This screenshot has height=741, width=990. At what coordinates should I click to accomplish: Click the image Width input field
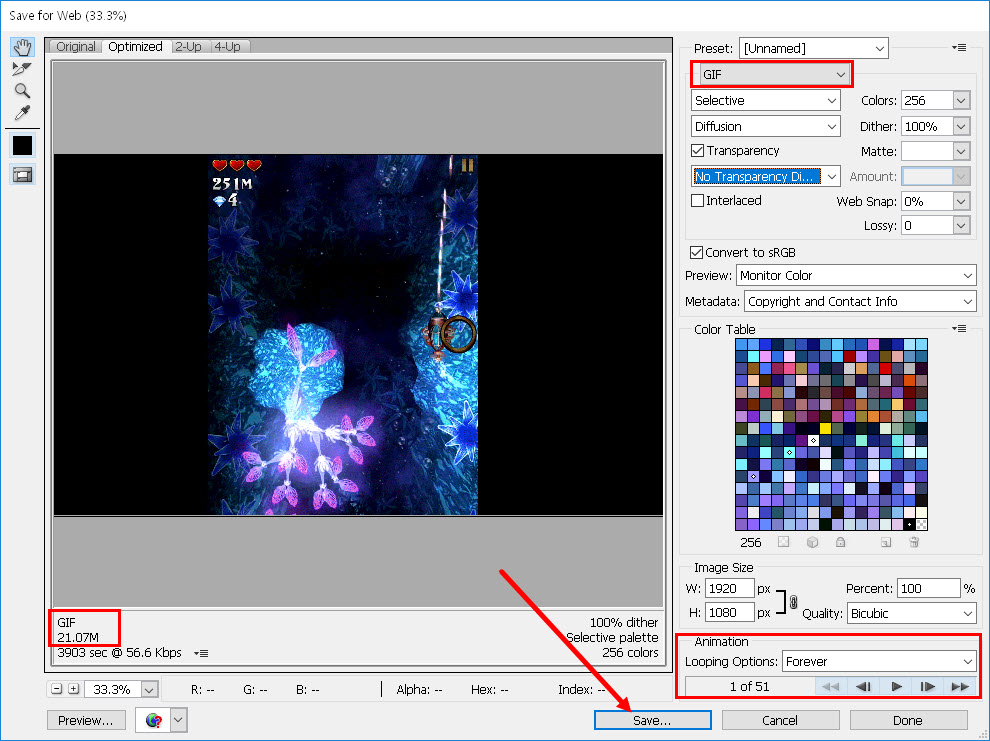tap(729, 588)
